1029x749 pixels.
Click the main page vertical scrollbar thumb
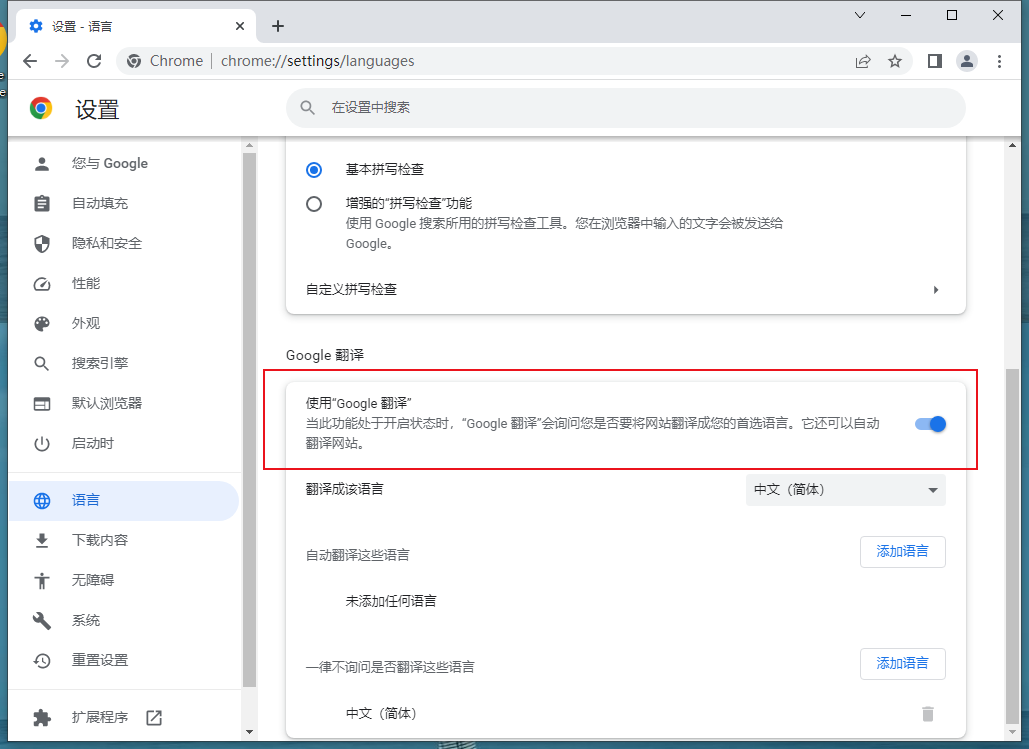1013,546
